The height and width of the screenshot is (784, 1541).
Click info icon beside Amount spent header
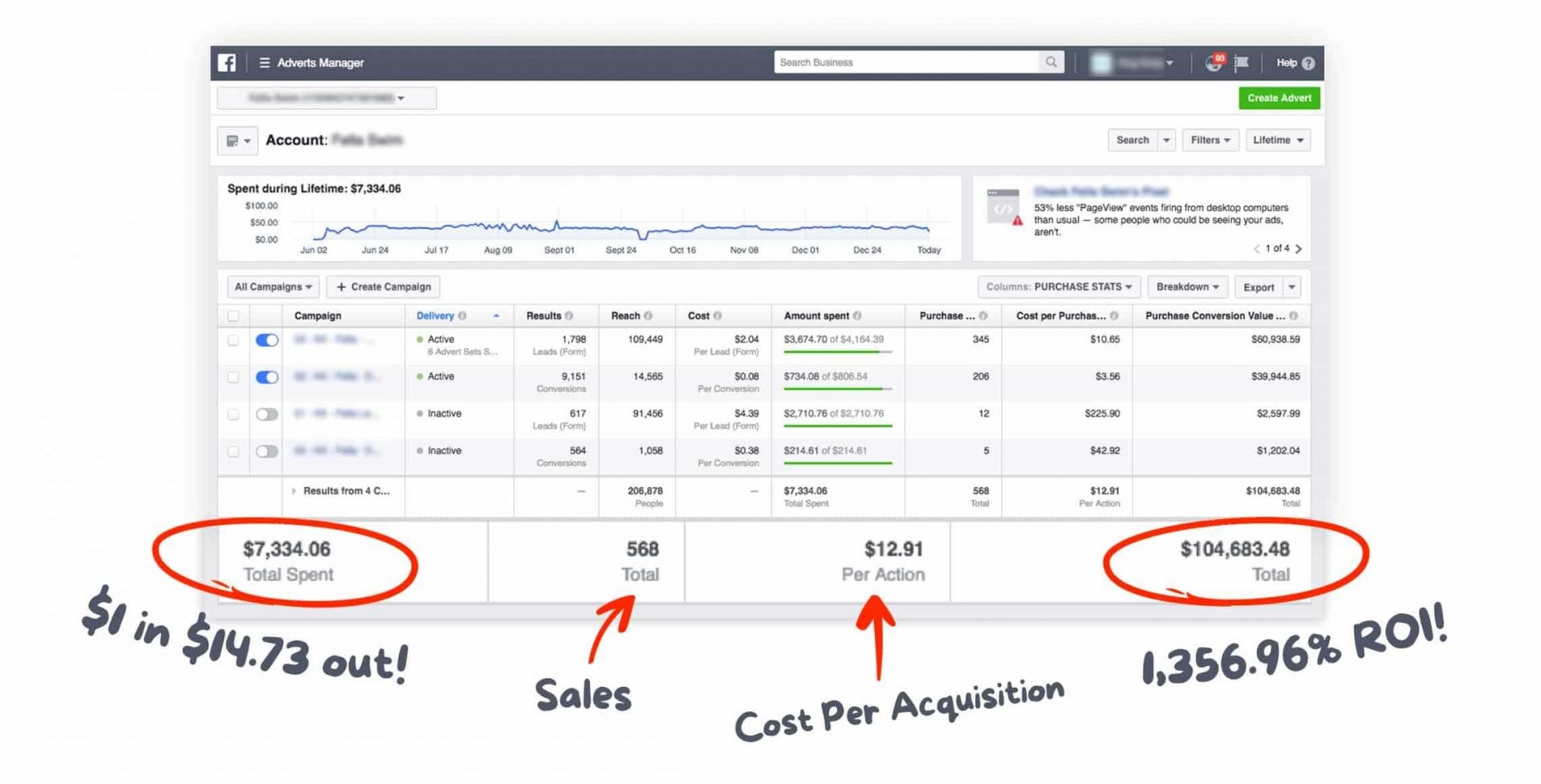(x=857, y=316)
